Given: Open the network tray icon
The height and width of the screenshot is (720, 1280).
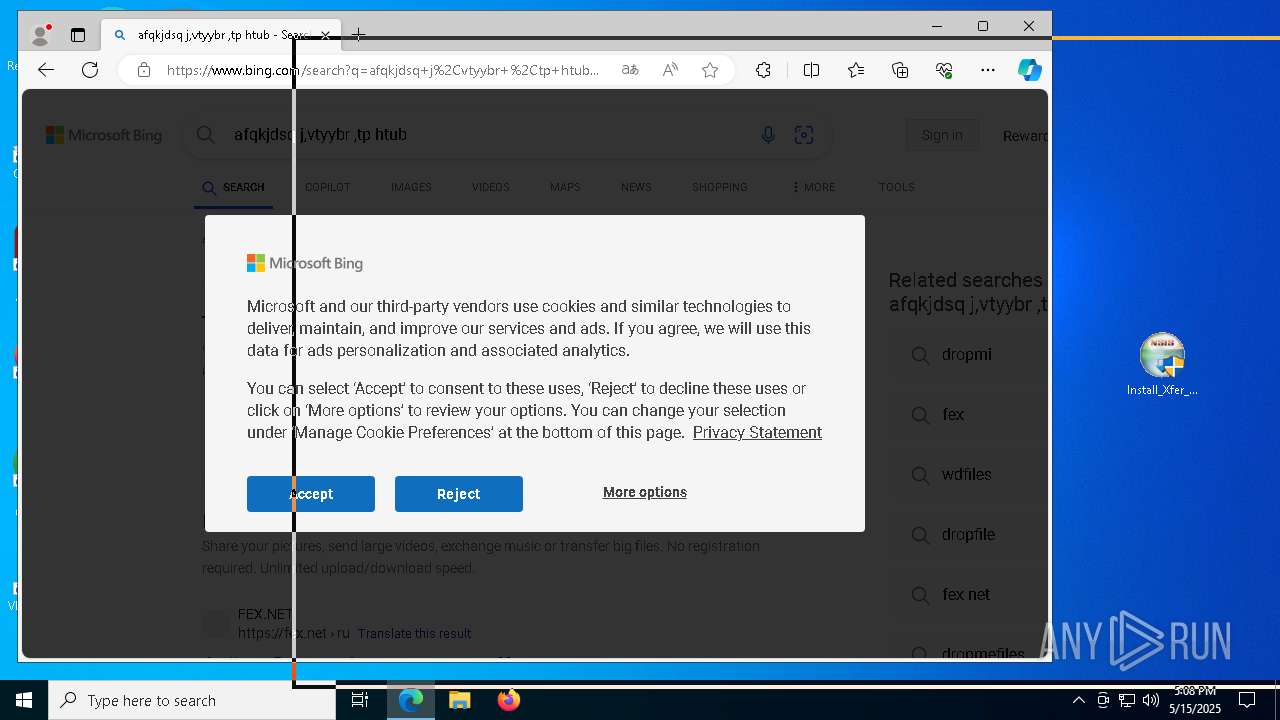Looking at the screenshot, I should point(1127,700).
